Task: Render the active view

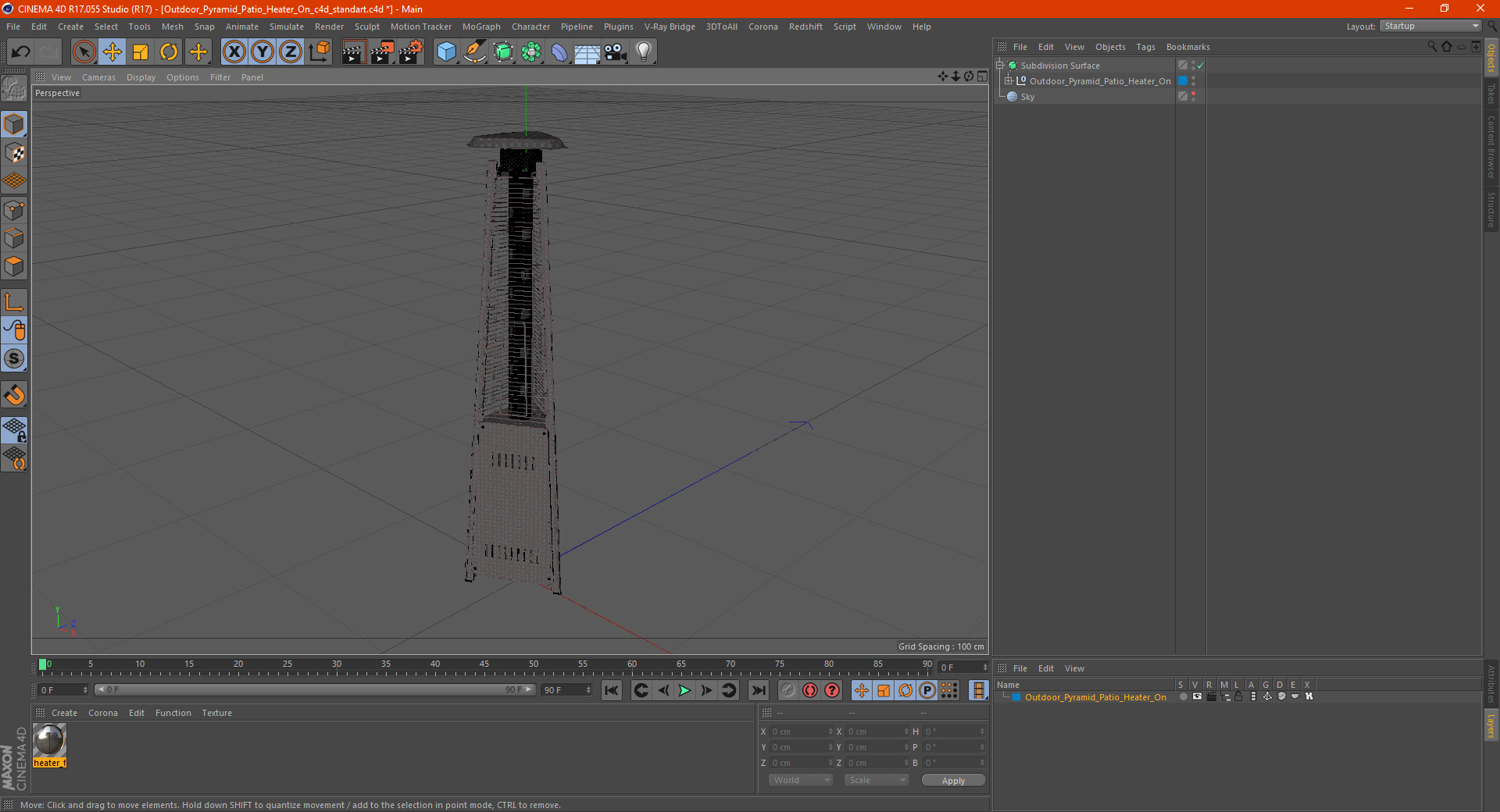Action: pos(353,52)
